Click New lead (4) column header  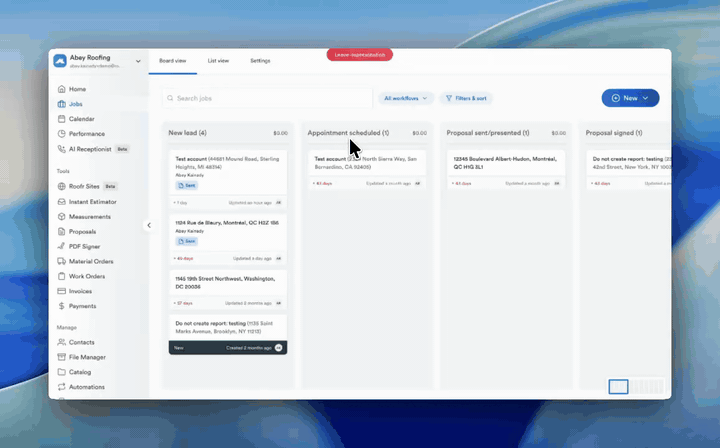(x=187, y=133)
